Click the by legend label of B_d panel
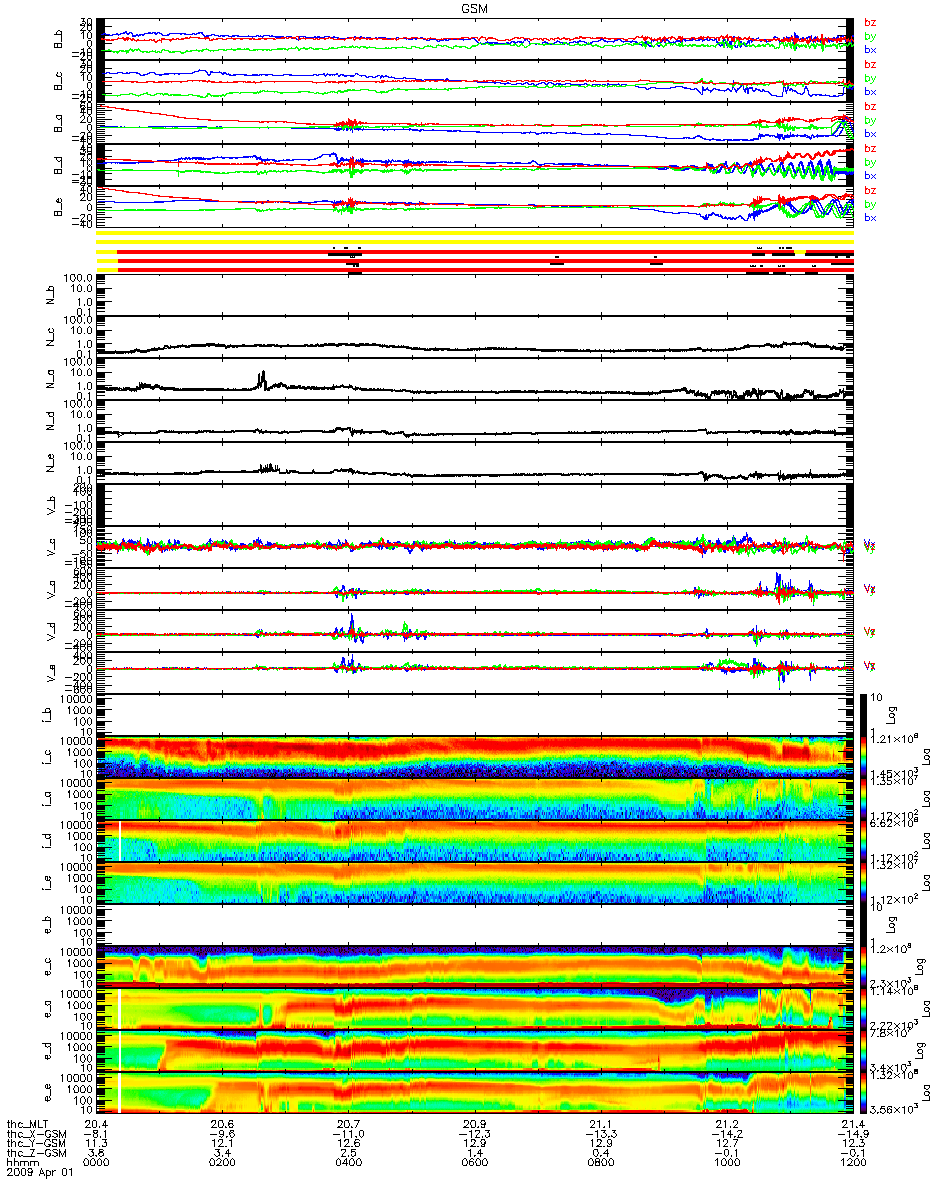This screenshot has height=1200, width=930. [x=870, y=162]
